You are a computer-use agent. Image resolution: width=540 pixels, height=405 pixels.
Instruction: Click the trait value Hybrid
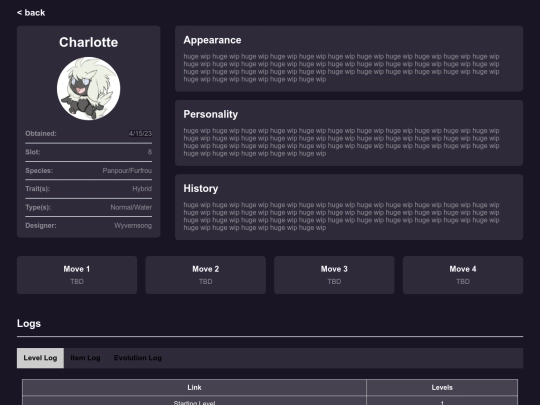click(142, 189)
